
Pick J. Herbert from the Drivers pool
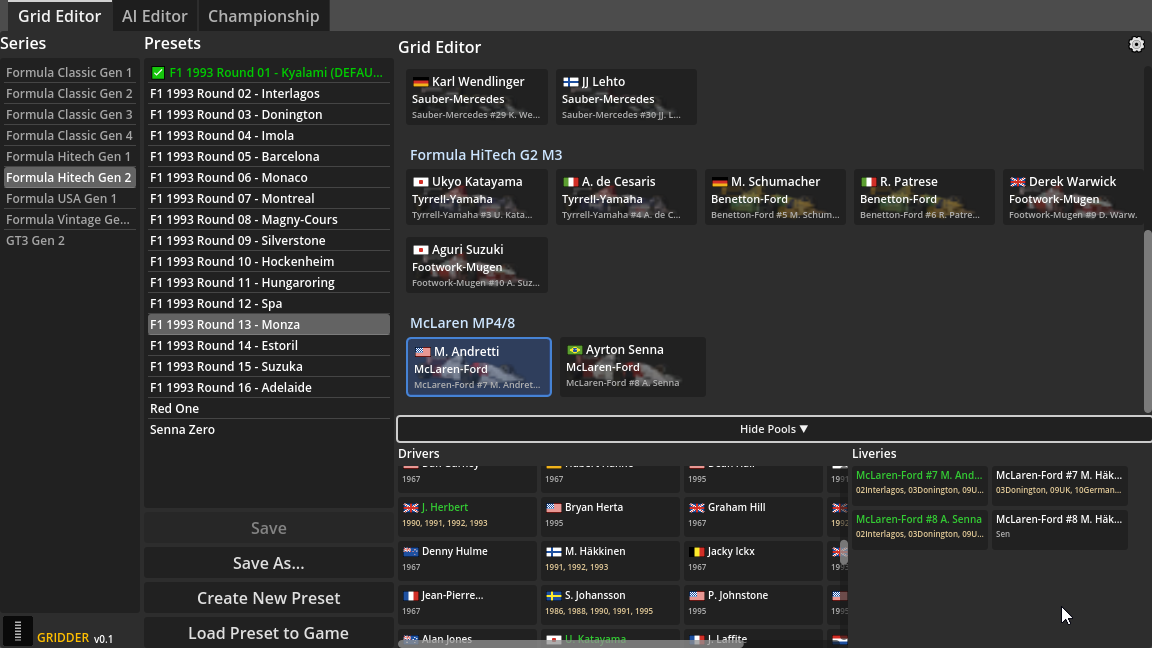click(467, 515)
